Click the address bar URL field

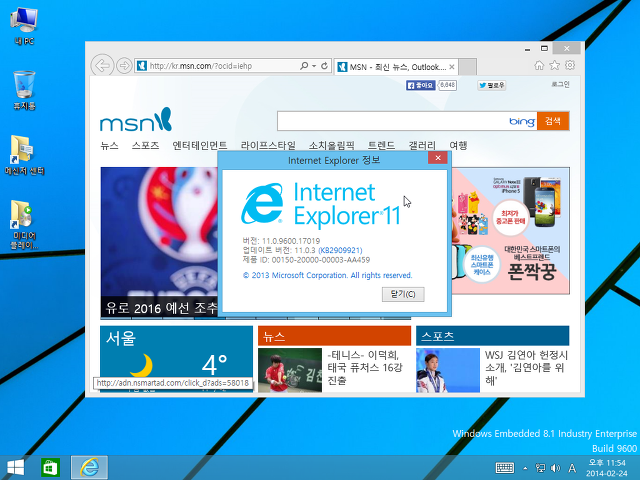(x=222, y=66)
